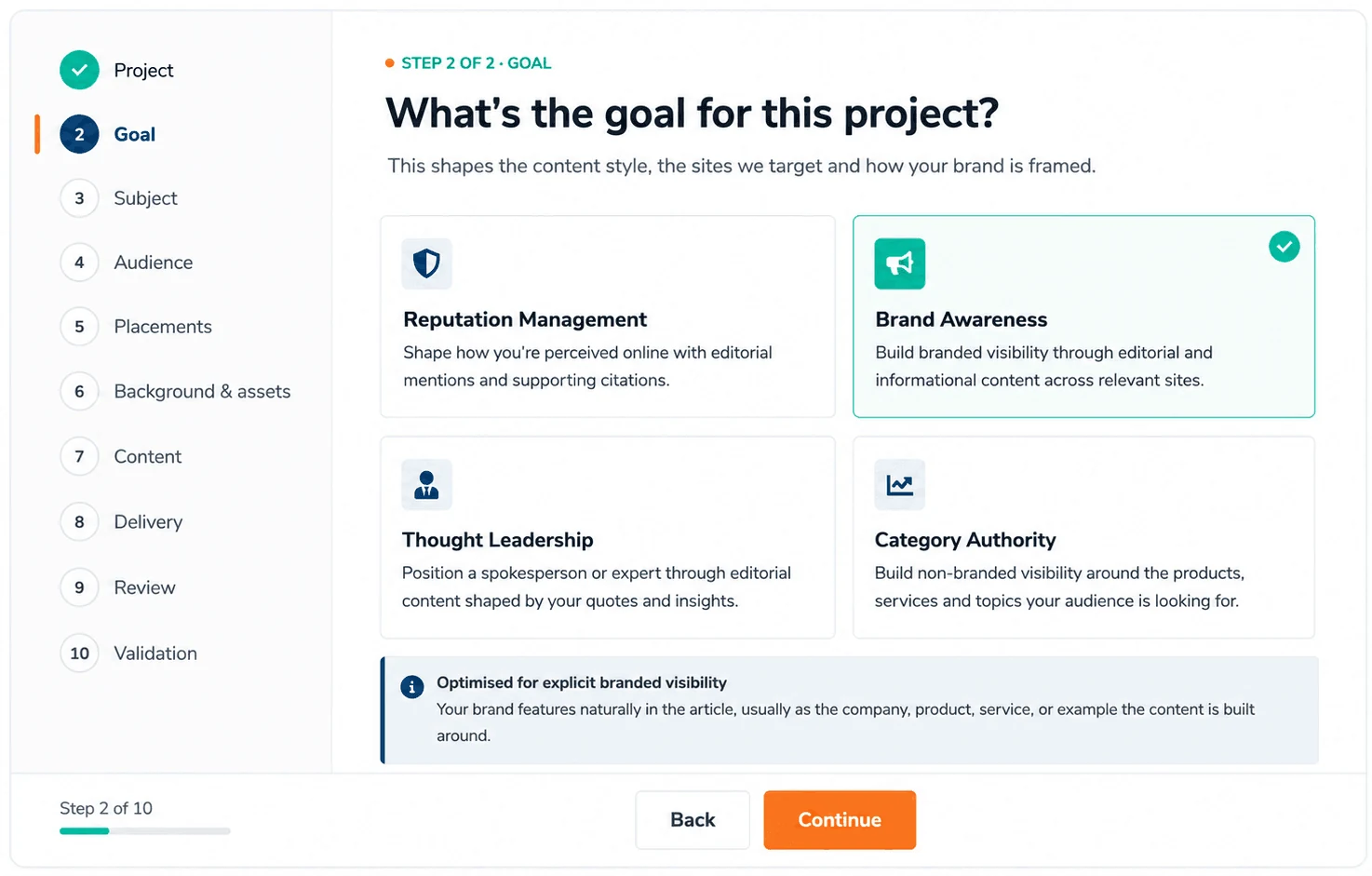
Task: Click the green checkmark on Project step
Action: coord(79,70)
